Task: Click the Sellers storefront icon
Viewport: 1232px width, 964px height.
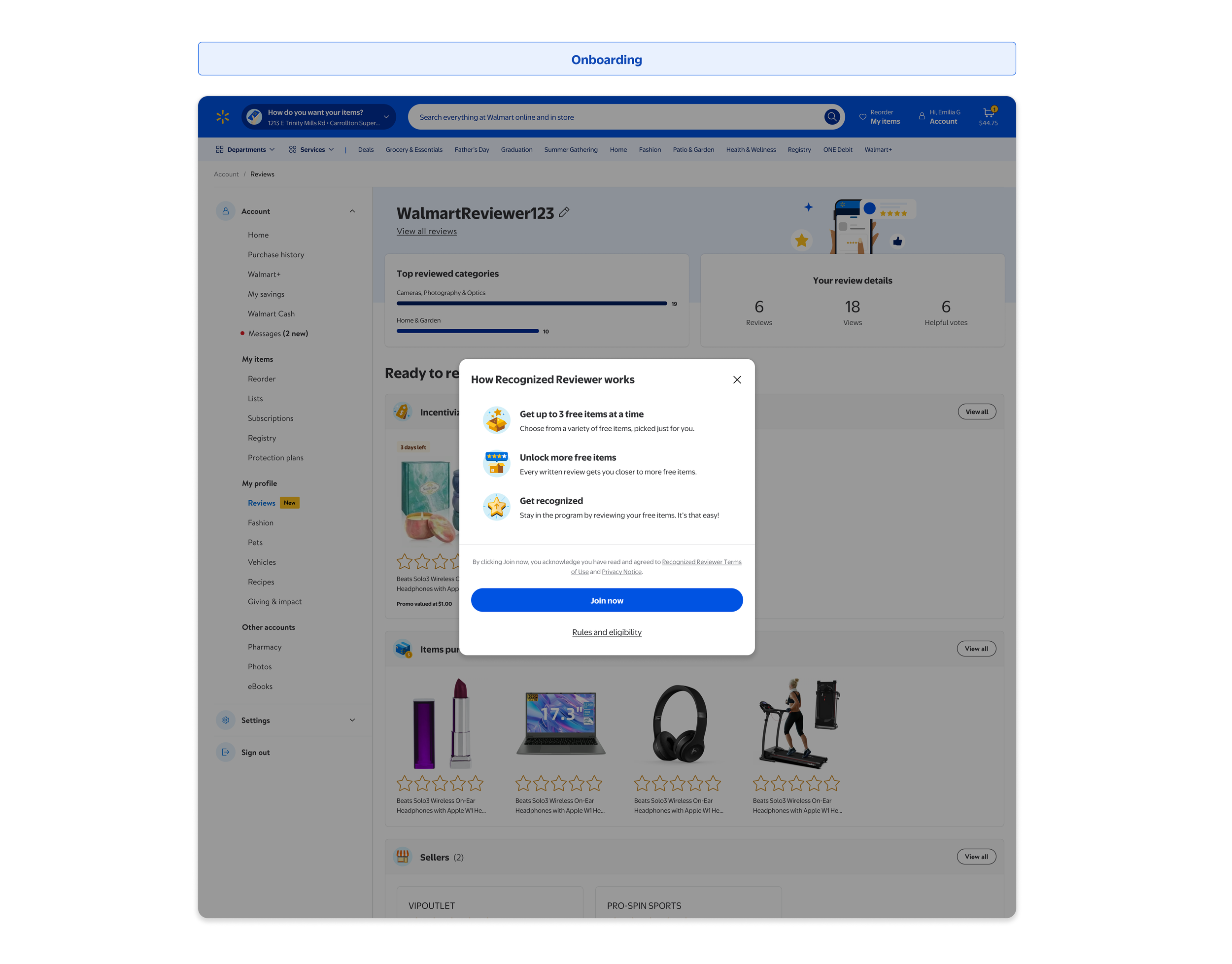Action: pos(403,857)
